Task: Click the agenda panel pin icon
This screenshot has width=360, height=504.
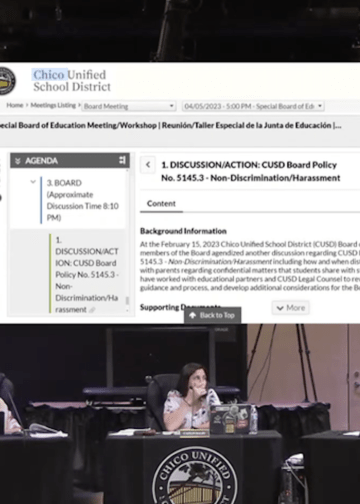Action: click(x=122, y=160)
